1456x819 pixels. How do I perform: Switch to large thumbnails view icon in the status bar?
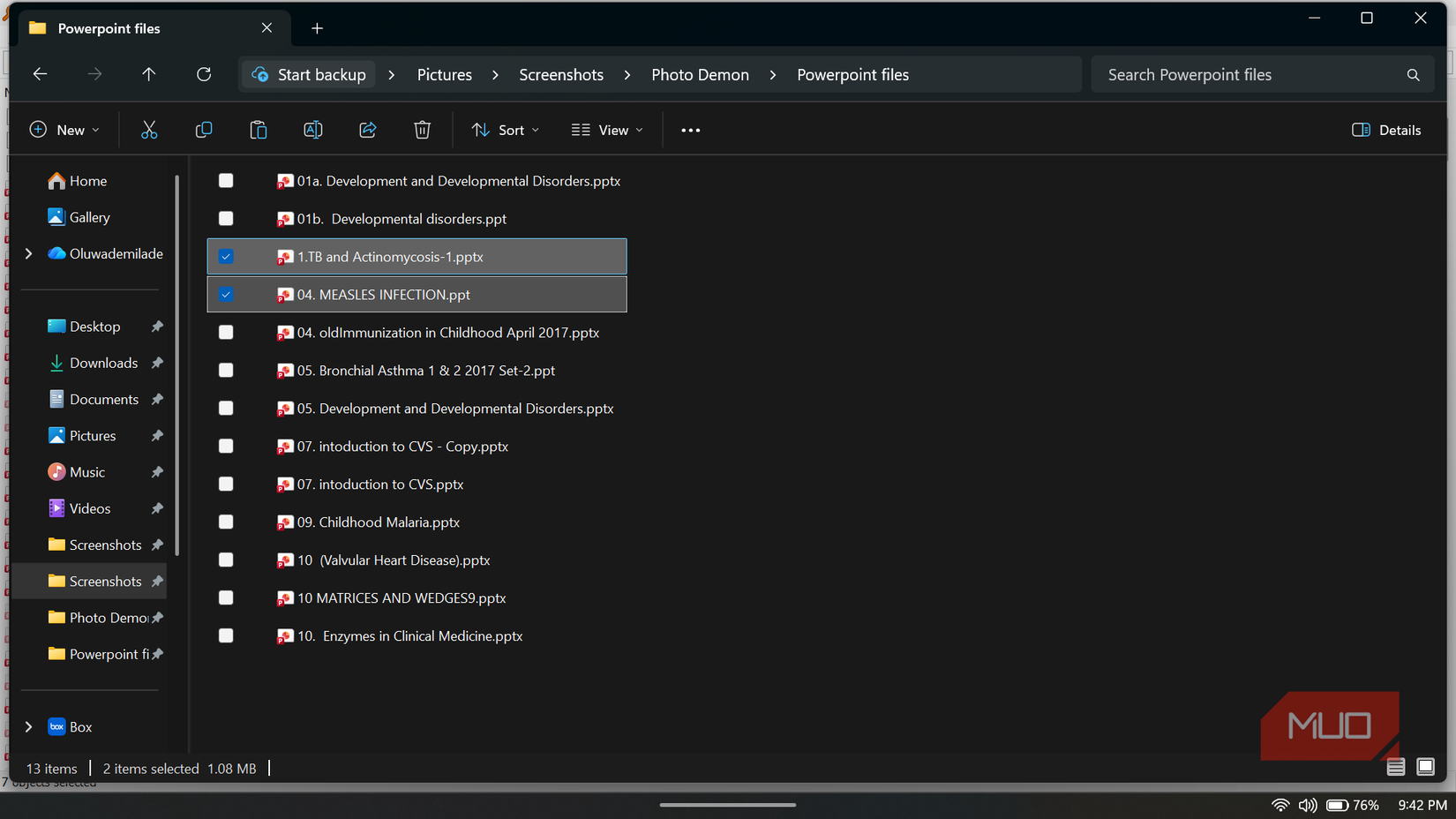click(x=1425, y=767)
